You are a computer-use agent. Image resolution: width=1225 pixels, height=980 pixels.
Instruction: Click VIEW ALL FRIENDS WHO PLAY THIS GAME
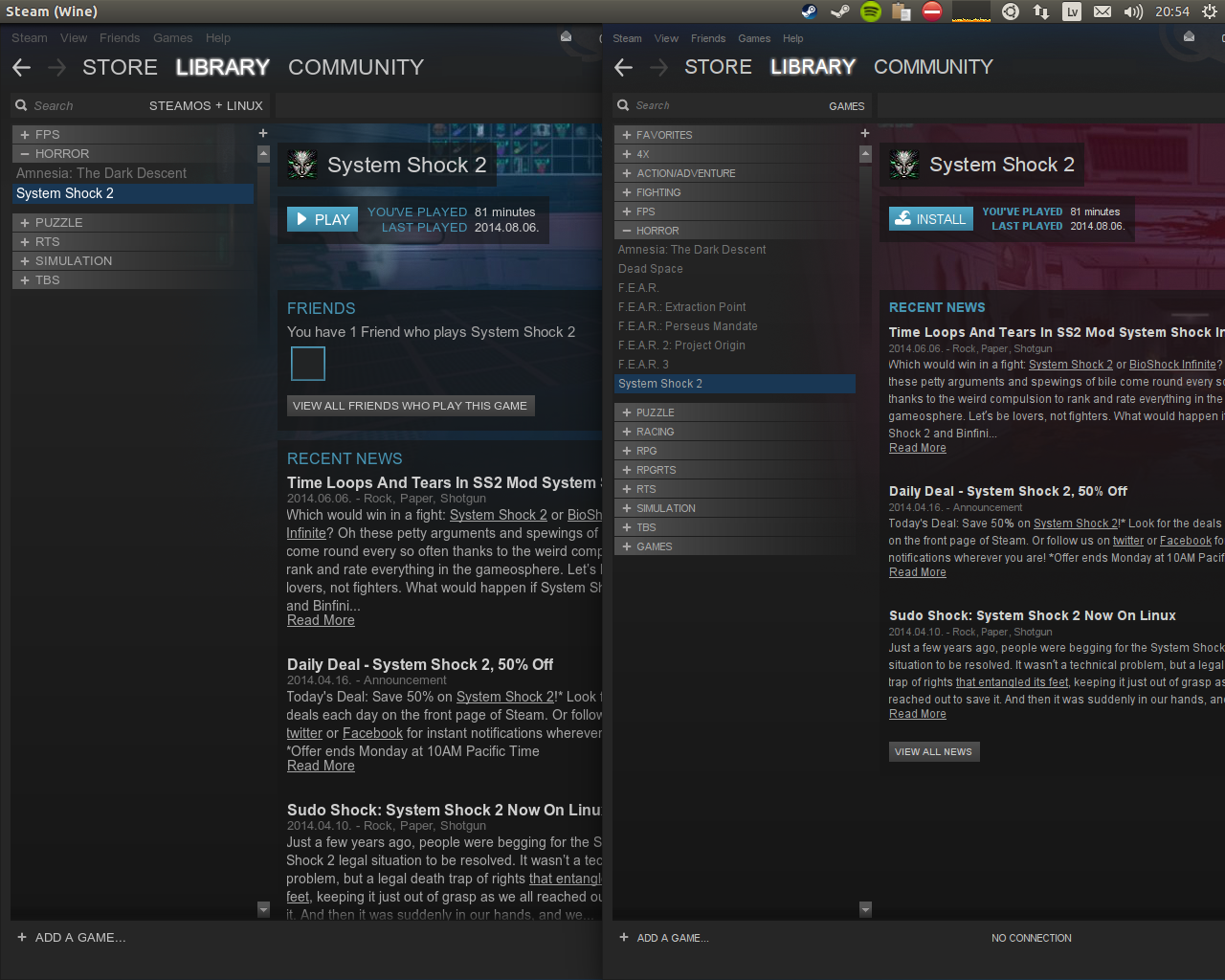tap(410, 406)
